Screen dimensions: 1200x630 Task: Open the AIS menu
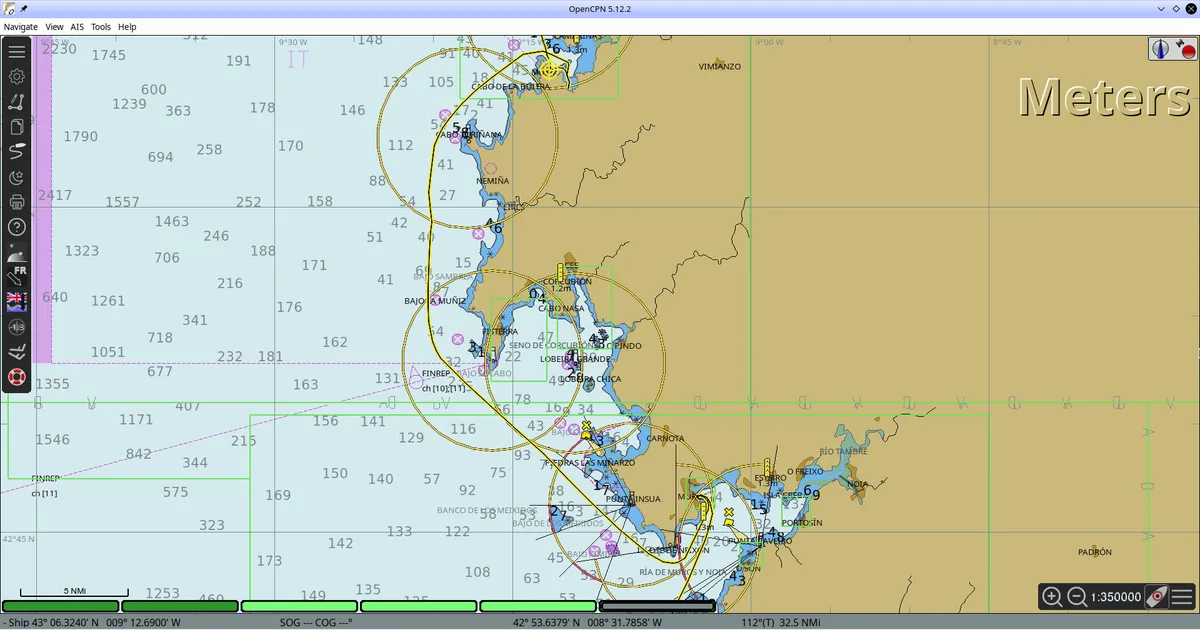pos(77,27)
